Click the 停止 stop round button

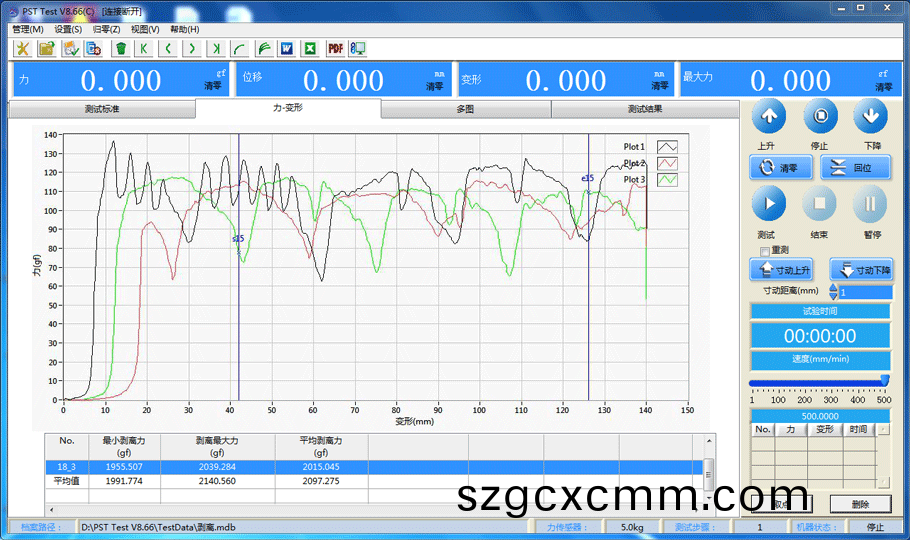click(x=819, y=116)
